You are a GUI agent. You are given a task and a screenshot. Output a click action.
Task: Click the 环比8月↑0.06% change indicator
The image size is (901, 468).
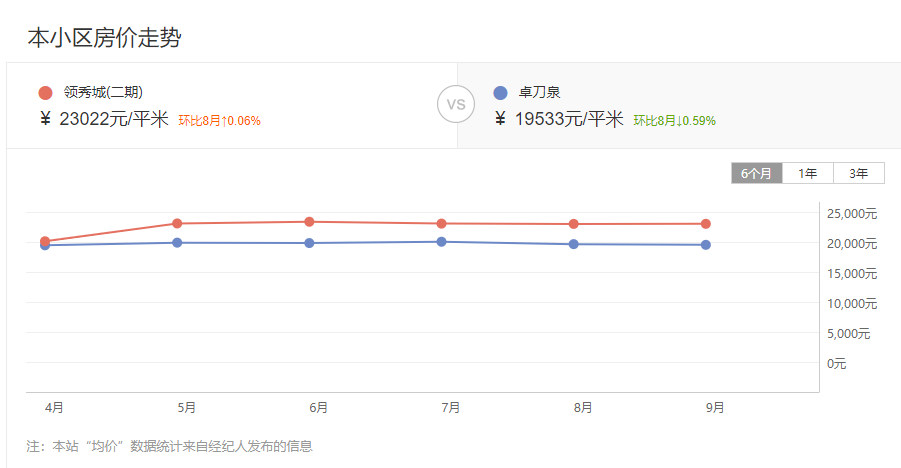pos(220,121)
